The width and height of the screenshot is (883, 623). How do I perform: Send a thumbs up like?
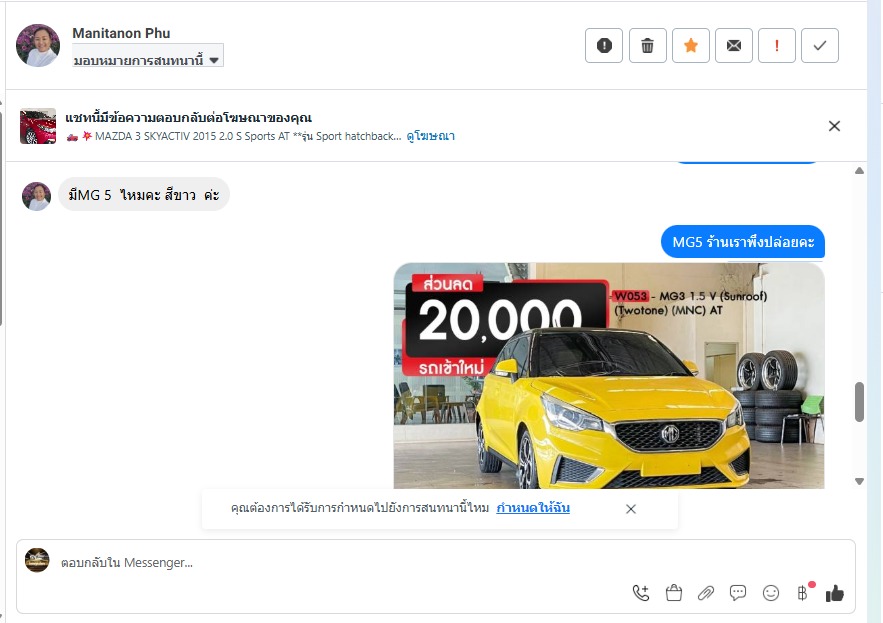pos(835,593)
